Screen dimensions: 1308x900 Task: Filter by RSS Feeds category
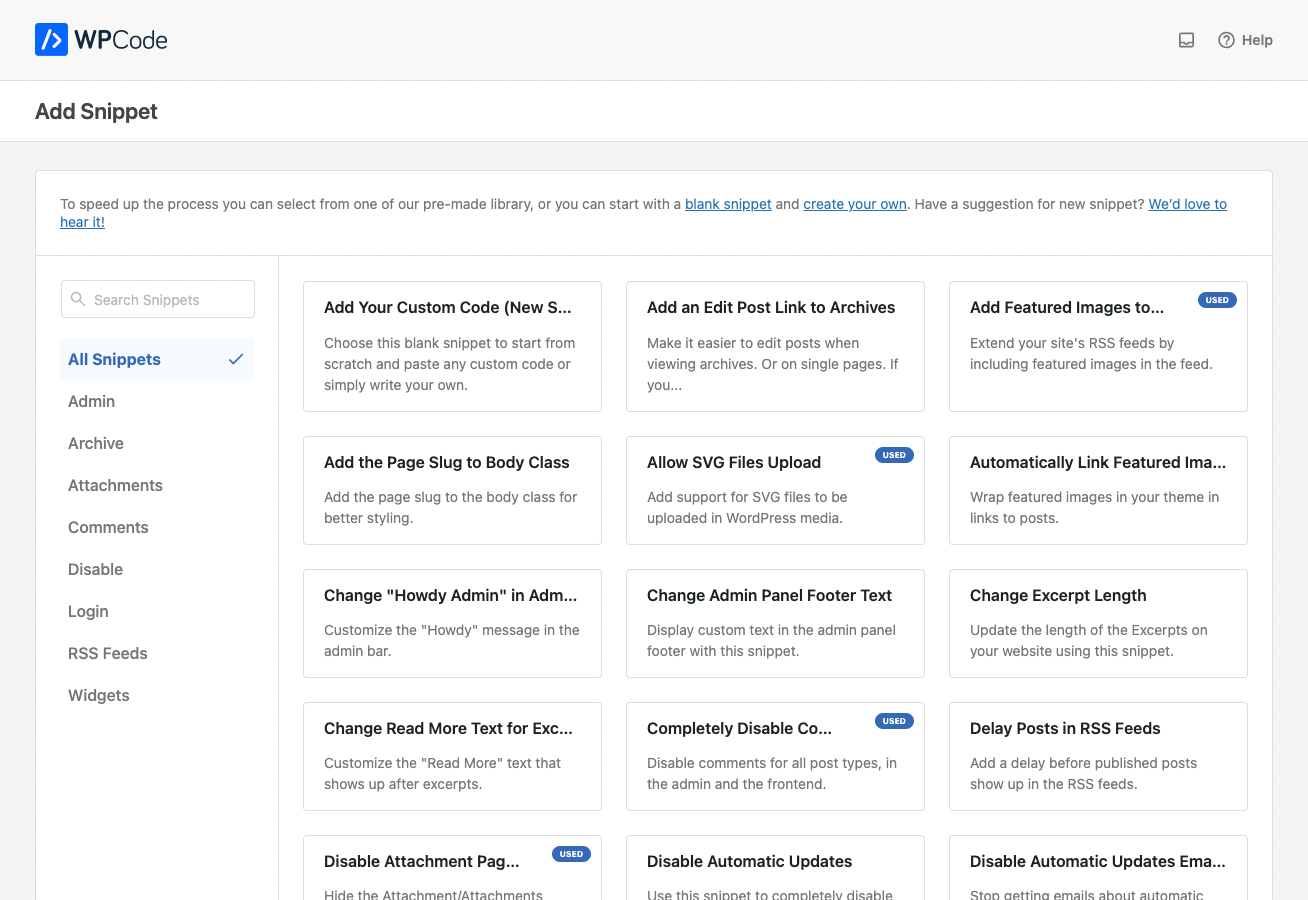pyautogui.click(x=107, y=653)
